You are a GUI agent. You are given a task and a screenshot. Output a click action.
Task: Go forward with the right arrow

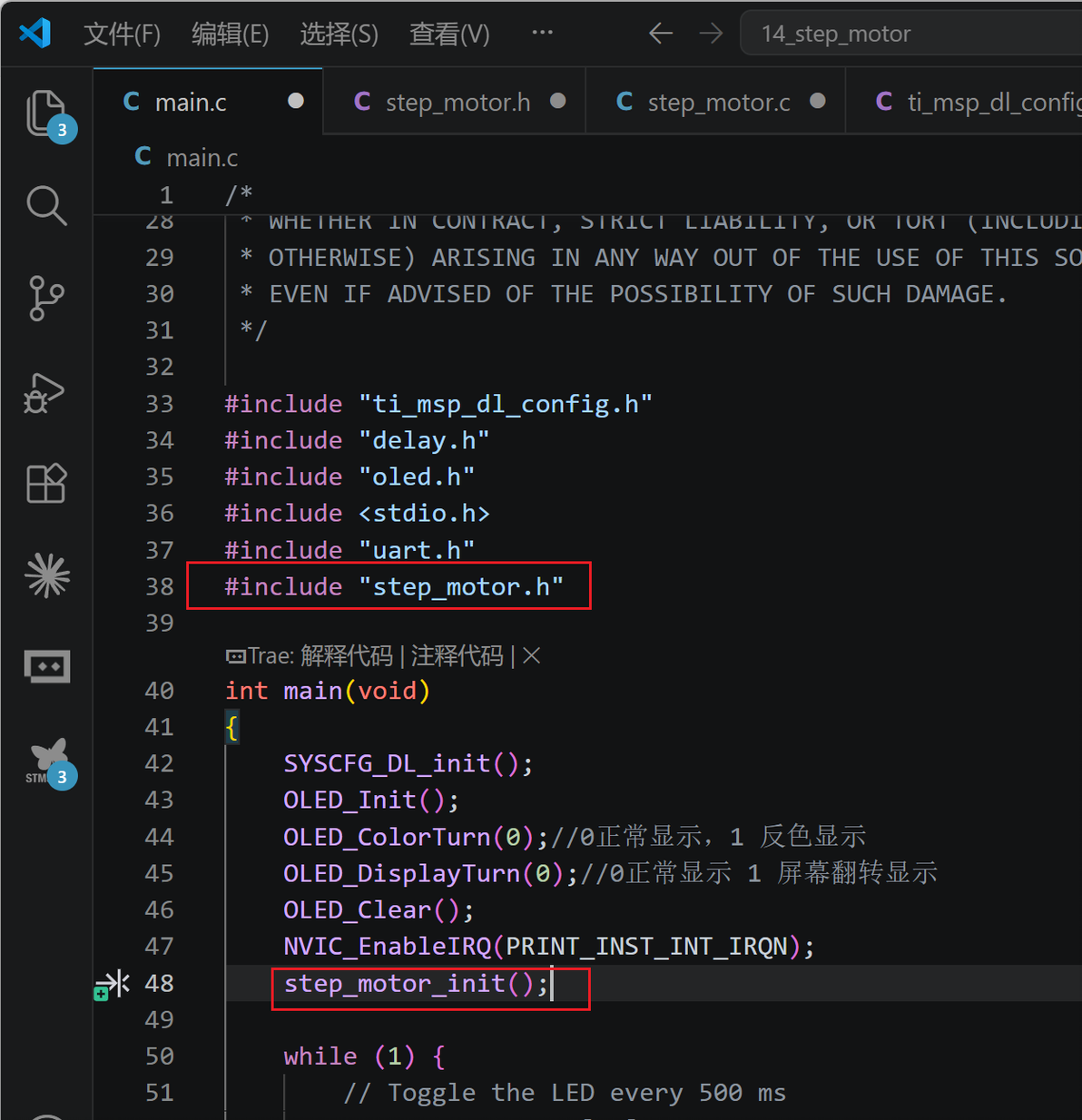(x=711, y=34)
